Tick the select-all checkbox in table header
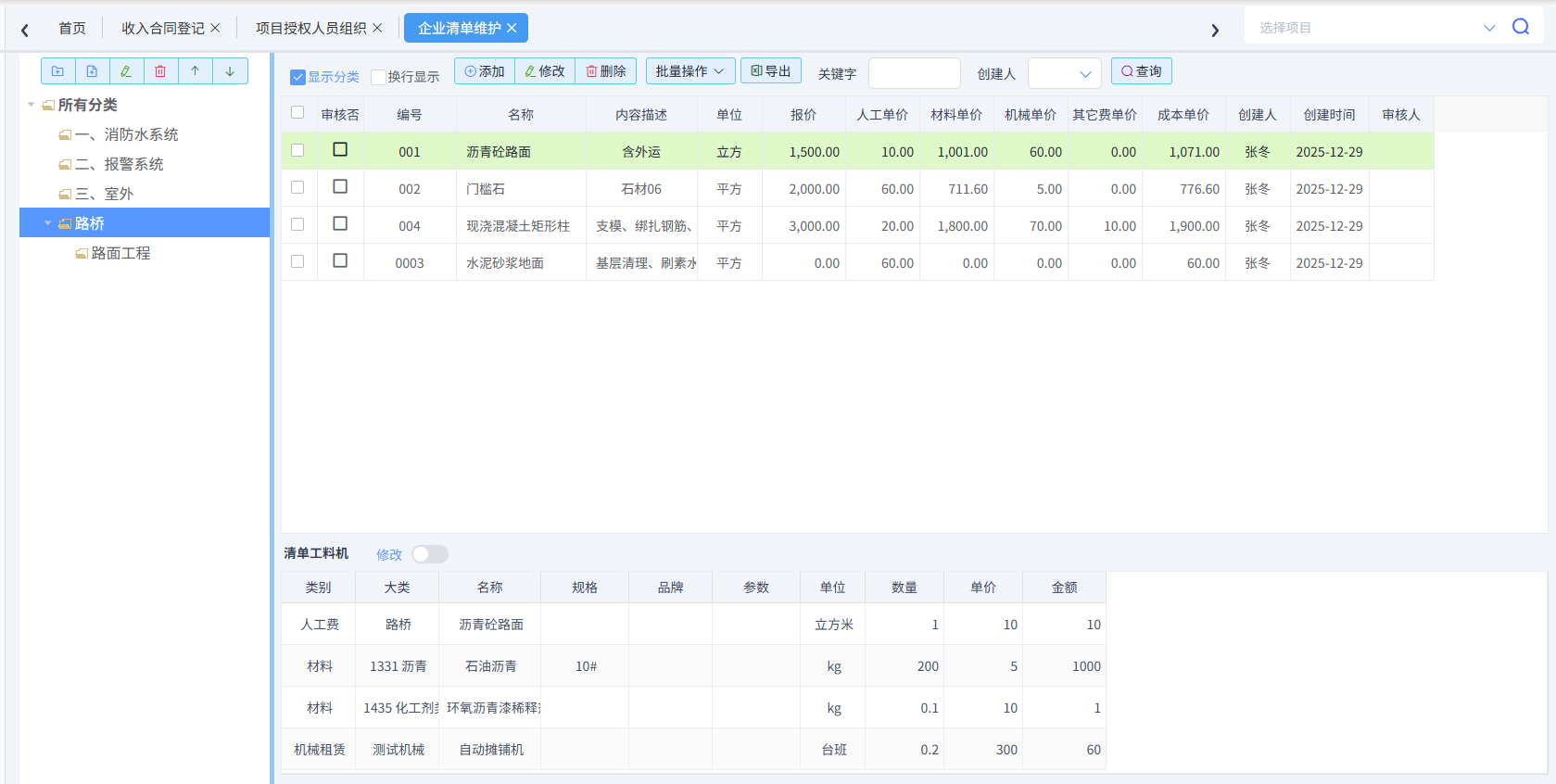 (297, 112)
